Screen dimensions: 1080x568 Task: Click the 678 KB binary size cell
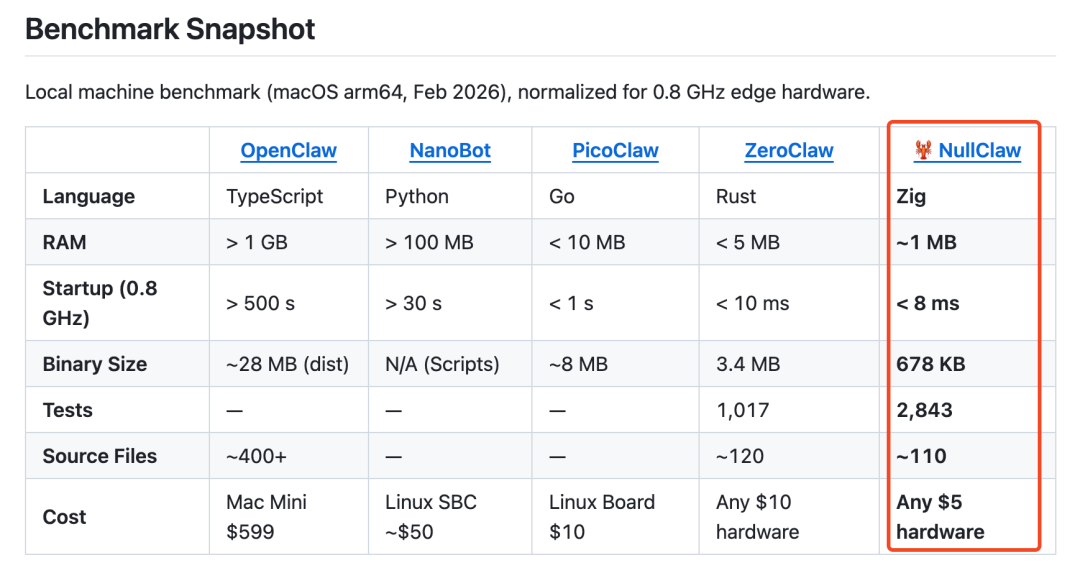930,364
